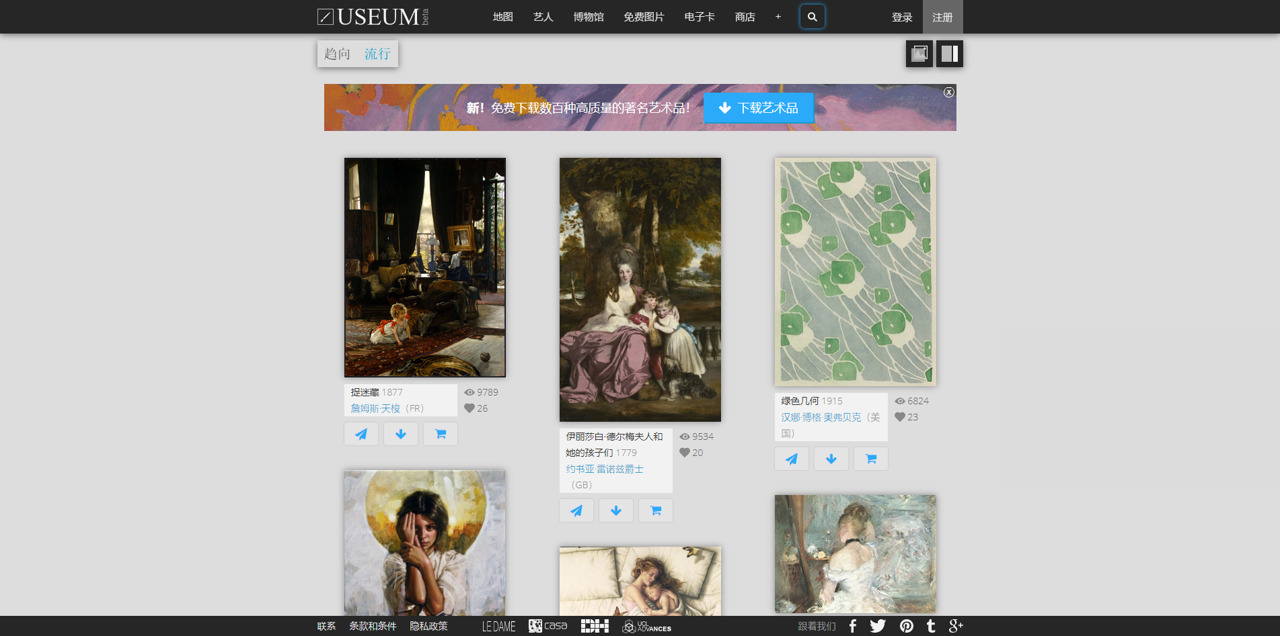Image resolution: width=1280 pixels, height=636 pixels.
Task: Add 捉迷藏 artwork to cart
Action: [440, 434]
